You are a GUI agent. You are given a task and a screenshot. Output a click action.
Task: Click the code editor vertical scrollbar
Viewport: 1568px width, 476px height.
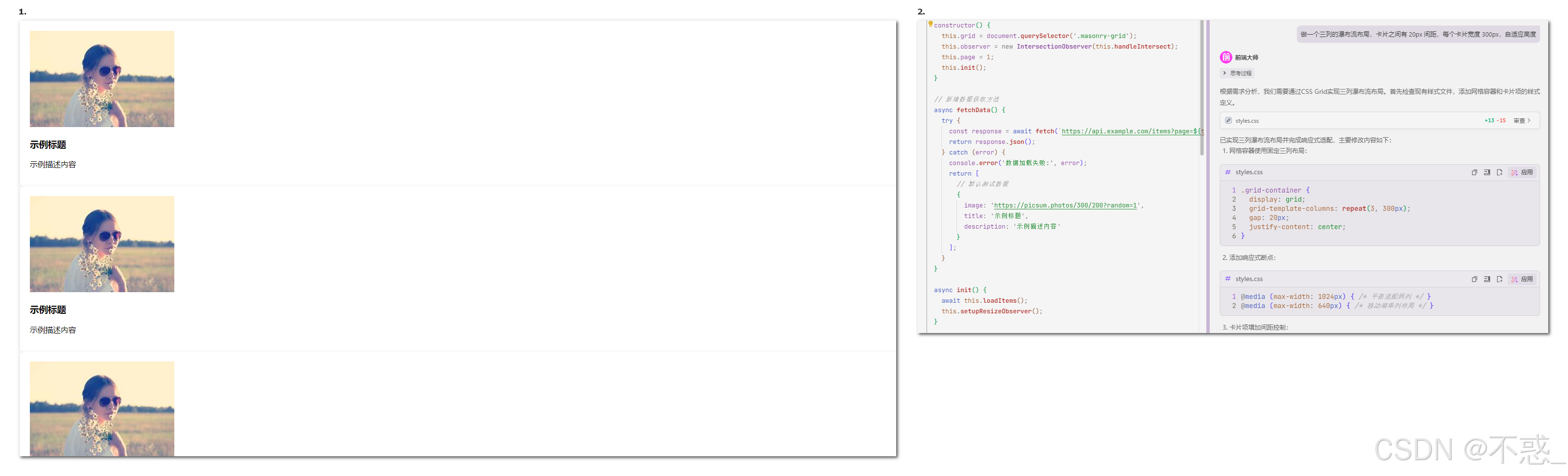click(x=1202, y=88)
